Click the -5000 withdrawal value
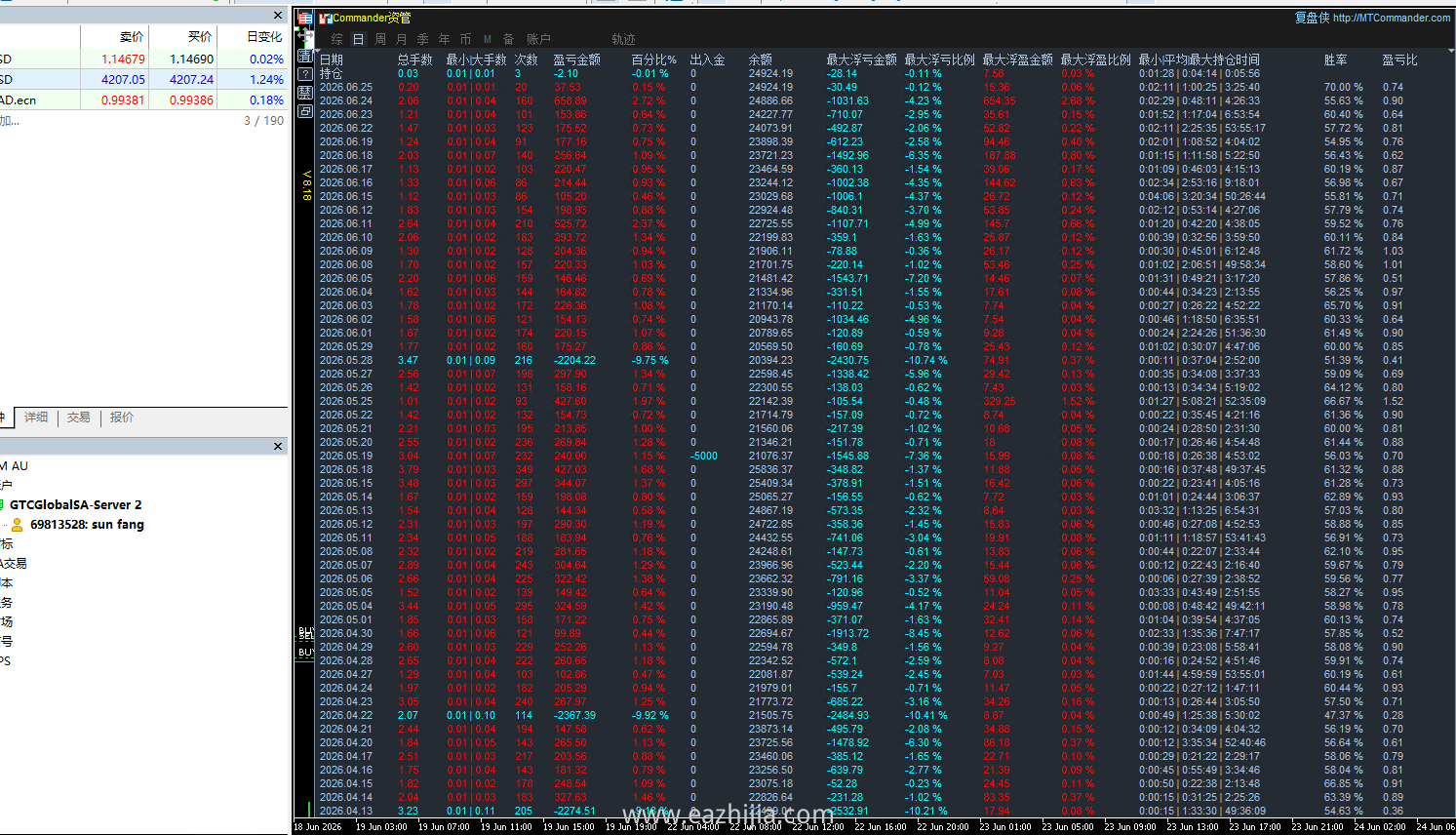 [704, 456]
